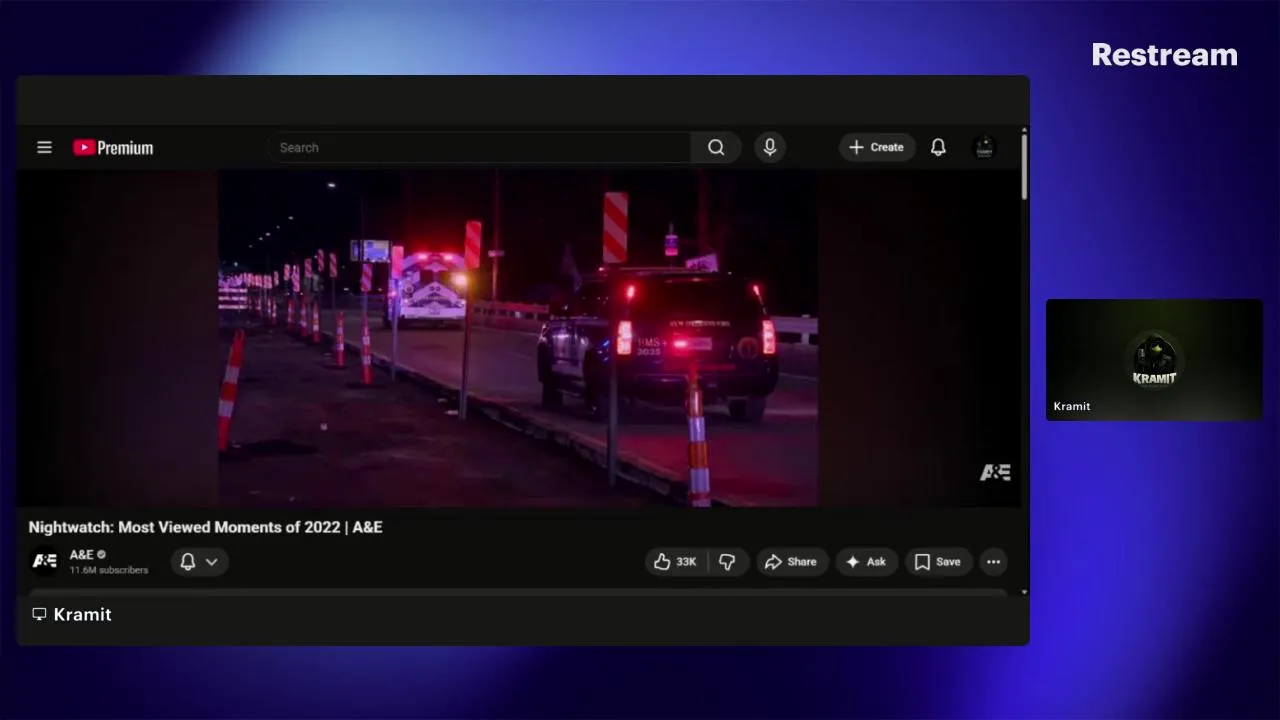Viewport: 1280px width, 720px height.
Task: Click the Nightwatch video player
Action: point(518,338)
